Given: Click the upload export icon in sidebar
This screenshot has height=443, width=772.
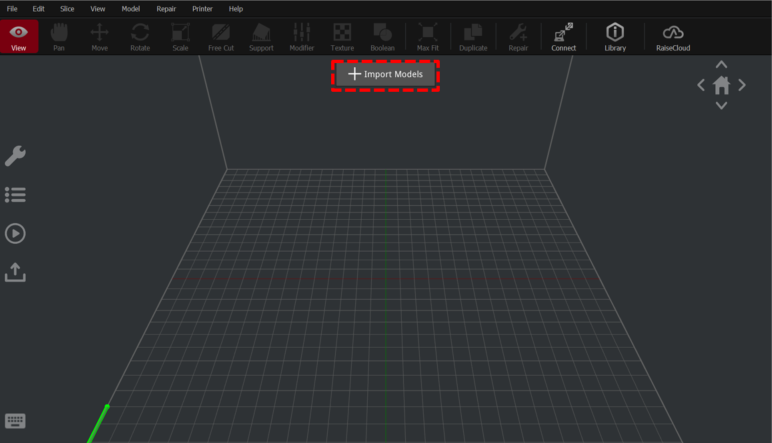Looking at the screenshot, I should (15, 272).
